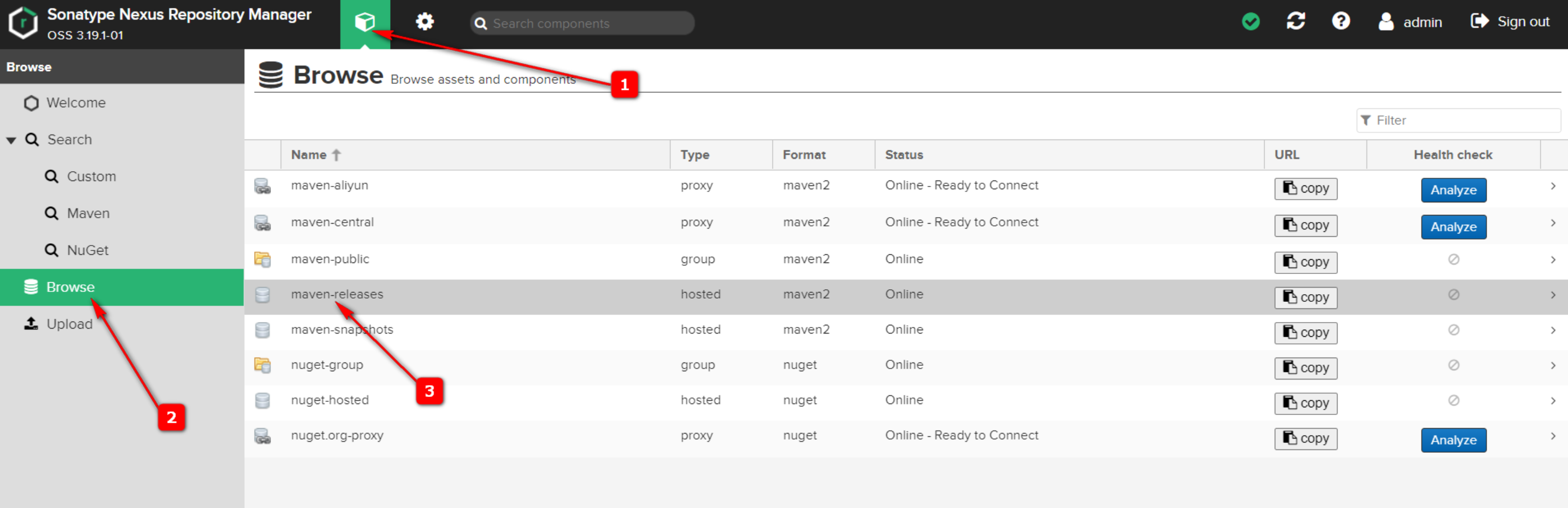
Task: Open Upload in the sidebar
Action: tap(69, 323)
